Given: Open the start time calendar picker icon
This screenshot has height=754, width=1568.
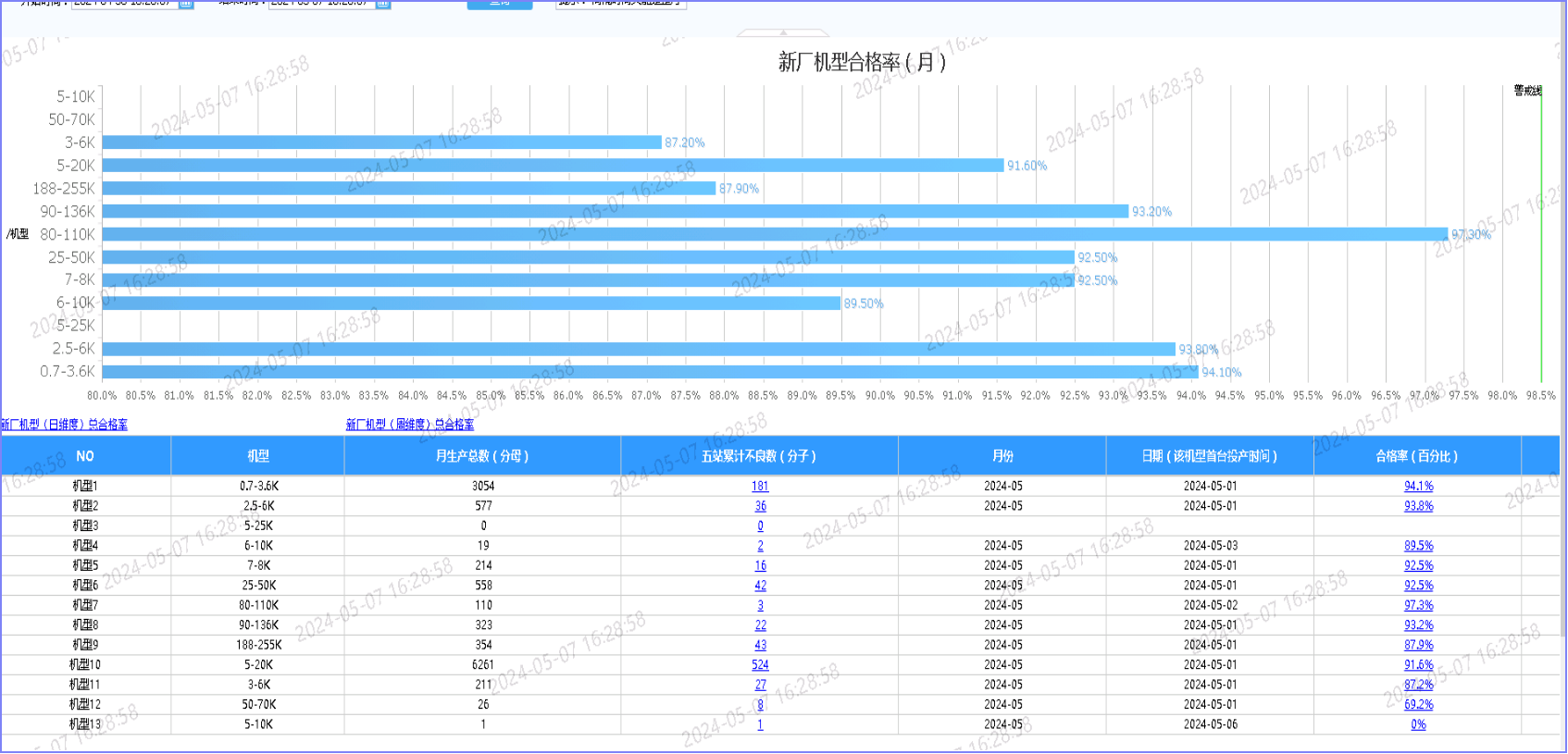Looking at the screenshot, I should pyautogui.click(x=186, y=4).
